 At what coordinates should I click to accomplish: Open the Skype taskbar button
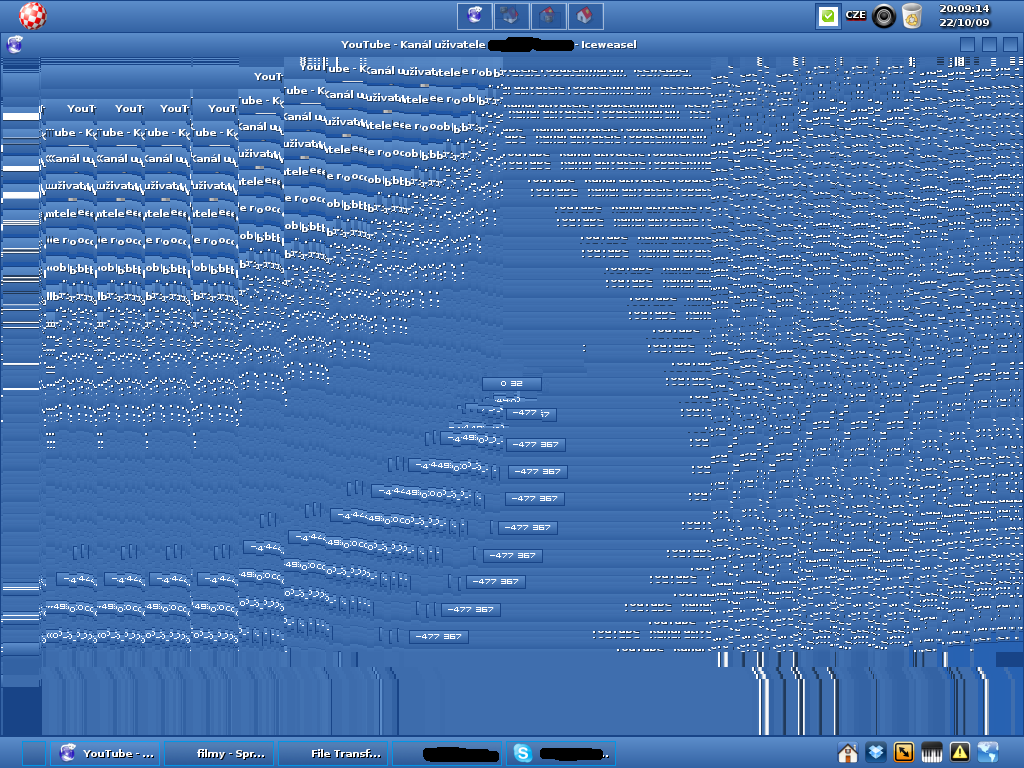562,753
